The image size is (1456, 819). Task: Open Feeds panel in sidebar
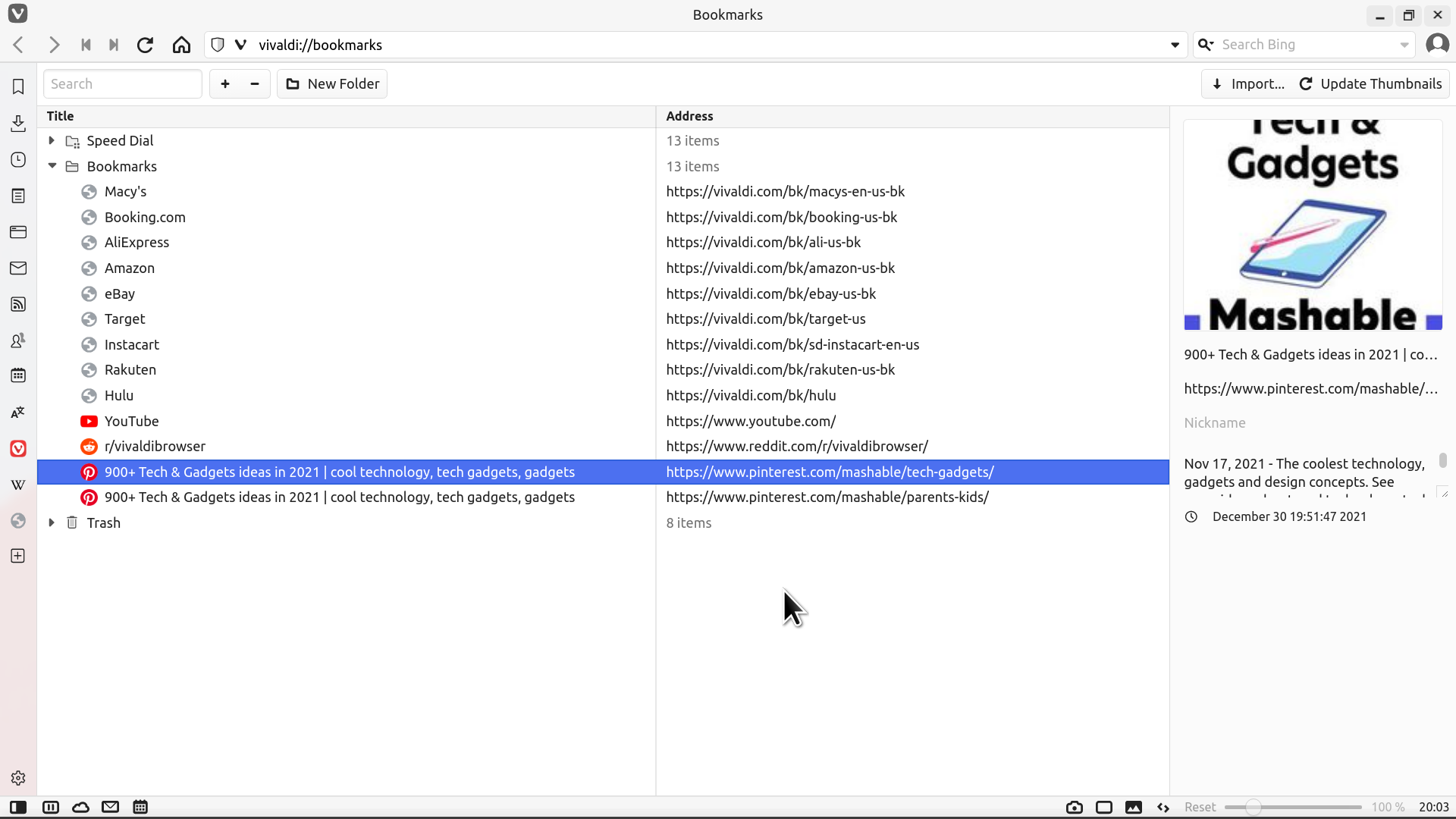(18, 304)
